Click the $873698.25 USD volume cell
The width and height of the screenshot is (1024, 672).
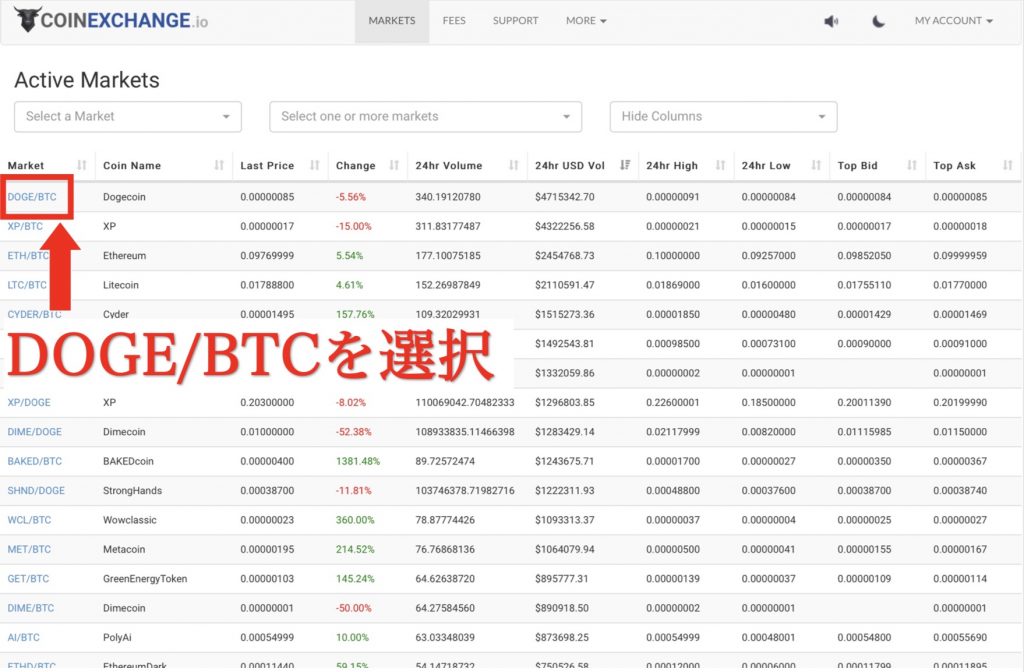click(x=562, y=637)
